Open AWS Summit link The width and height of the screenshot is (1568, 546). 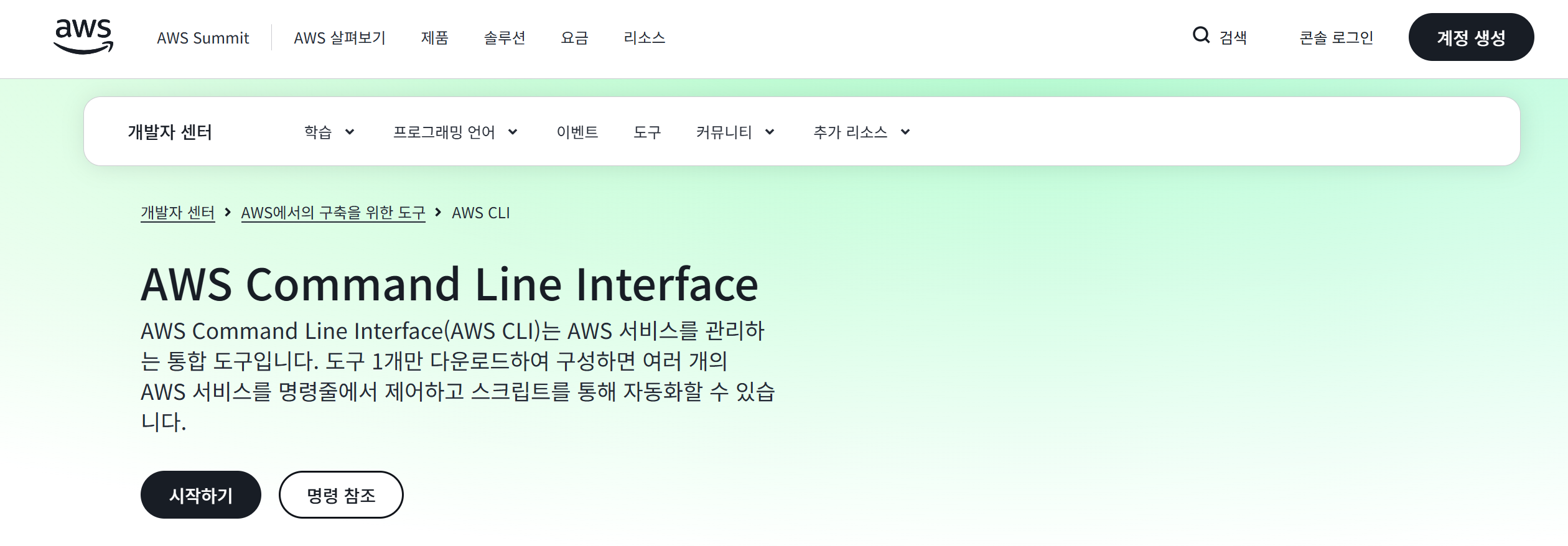point(203,38)
